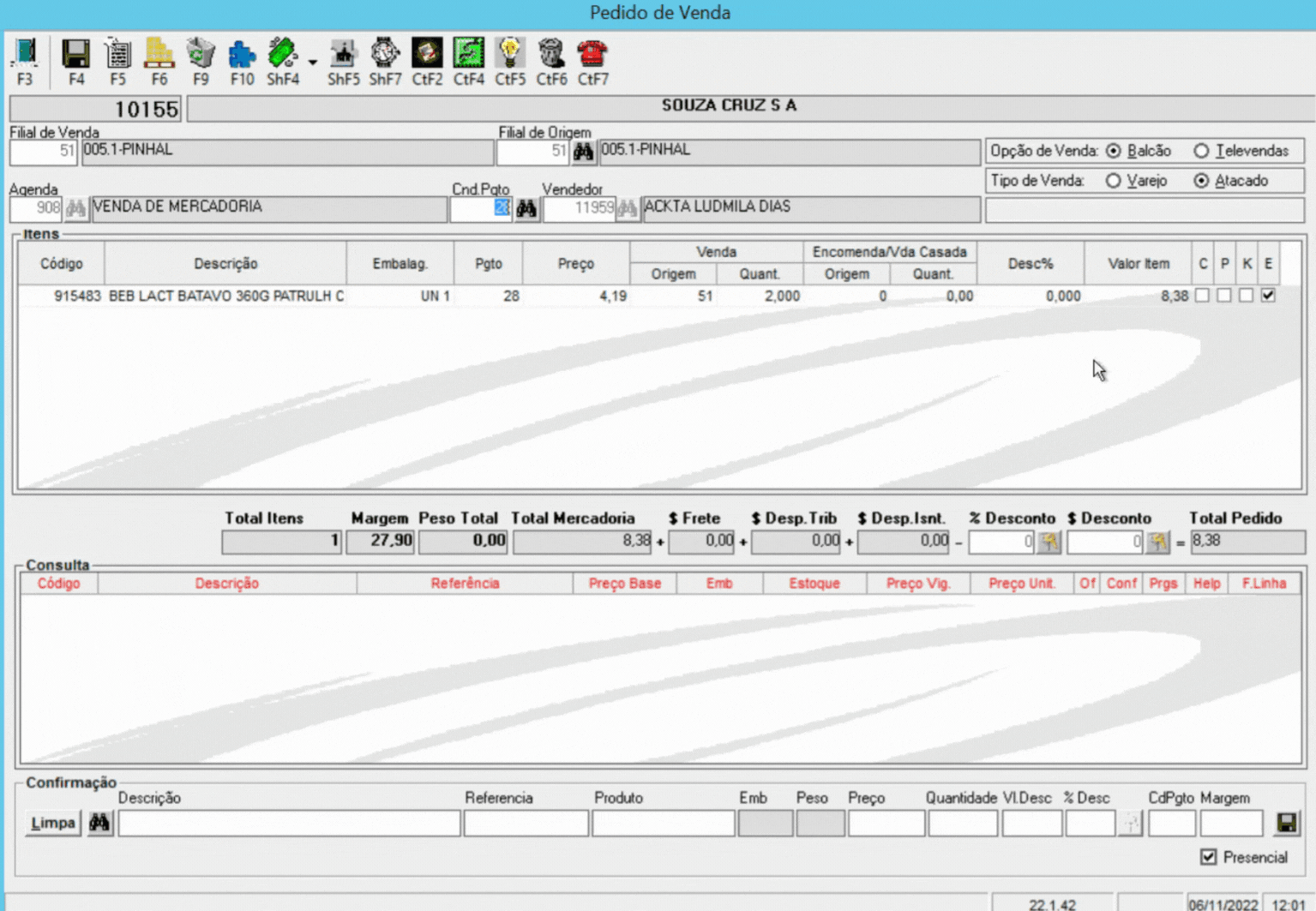Click the Cnd.Pgto input field

click(x=481, y=208)
